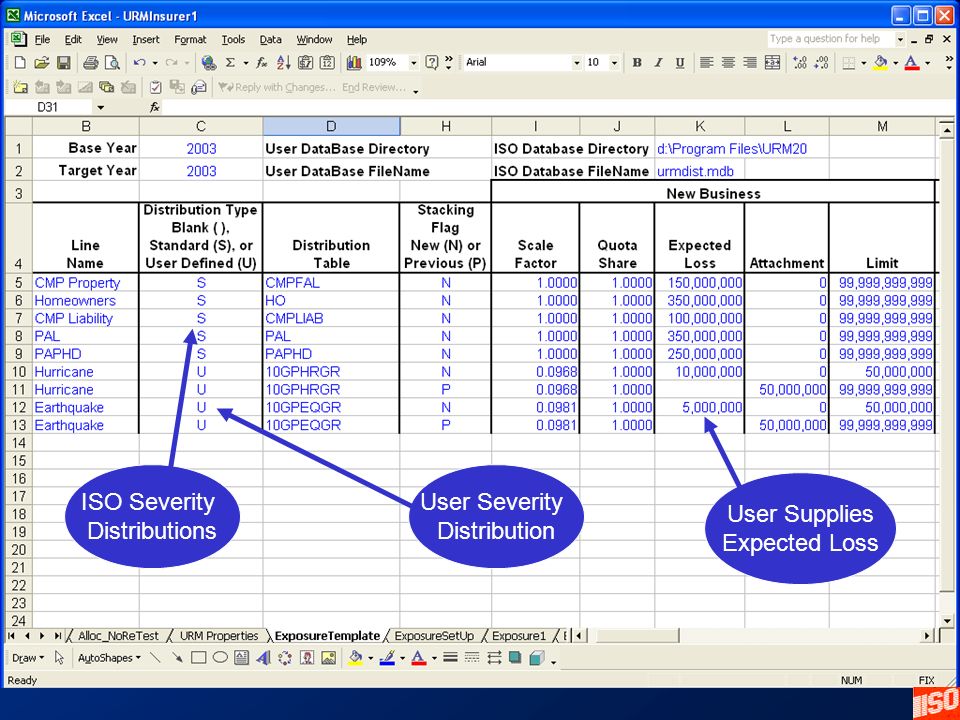The image size is (960, 720).
Task: Apply bold formatting
Action: (637, 62)
